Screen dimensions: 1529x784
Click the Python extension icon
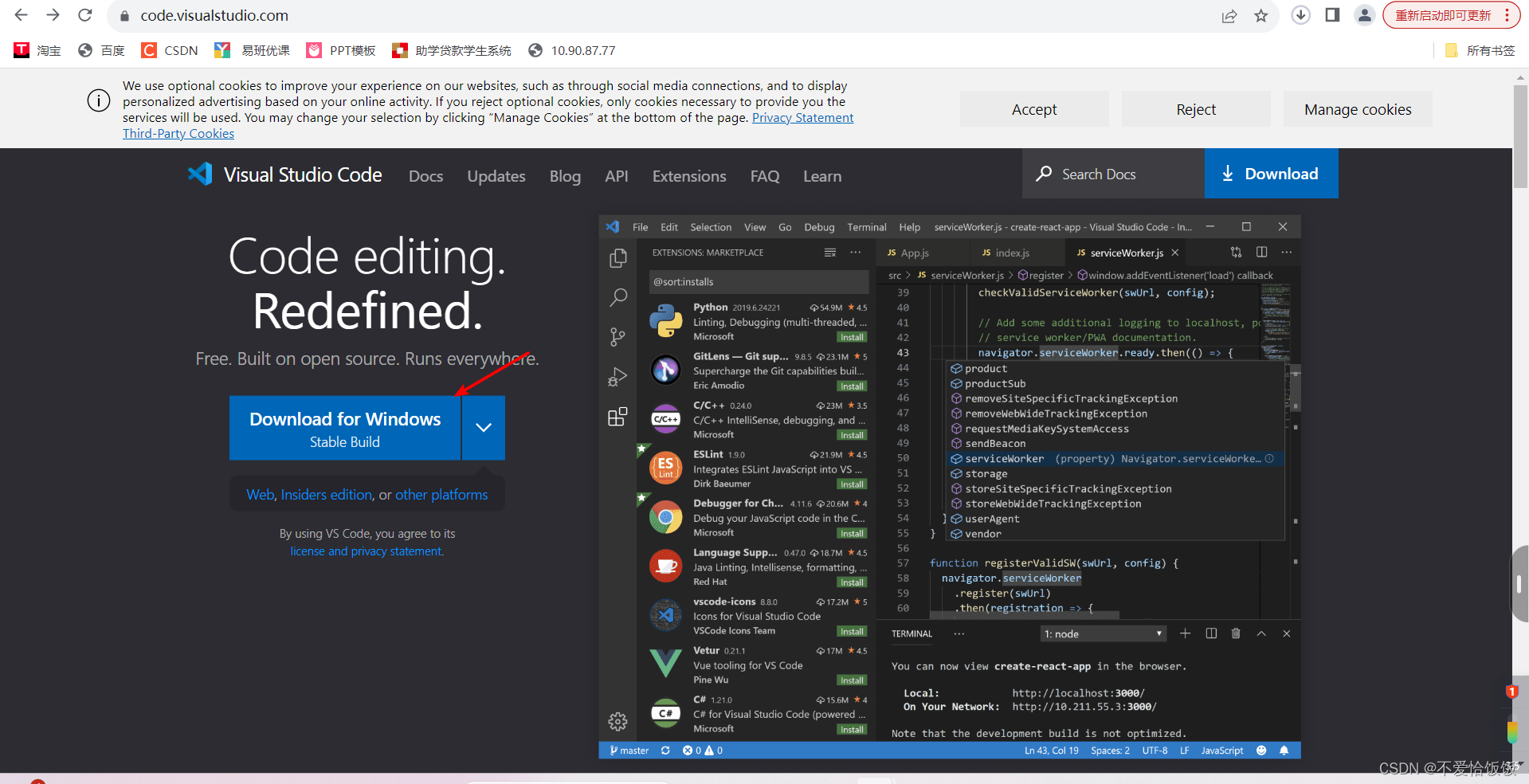tap(665, 321)
